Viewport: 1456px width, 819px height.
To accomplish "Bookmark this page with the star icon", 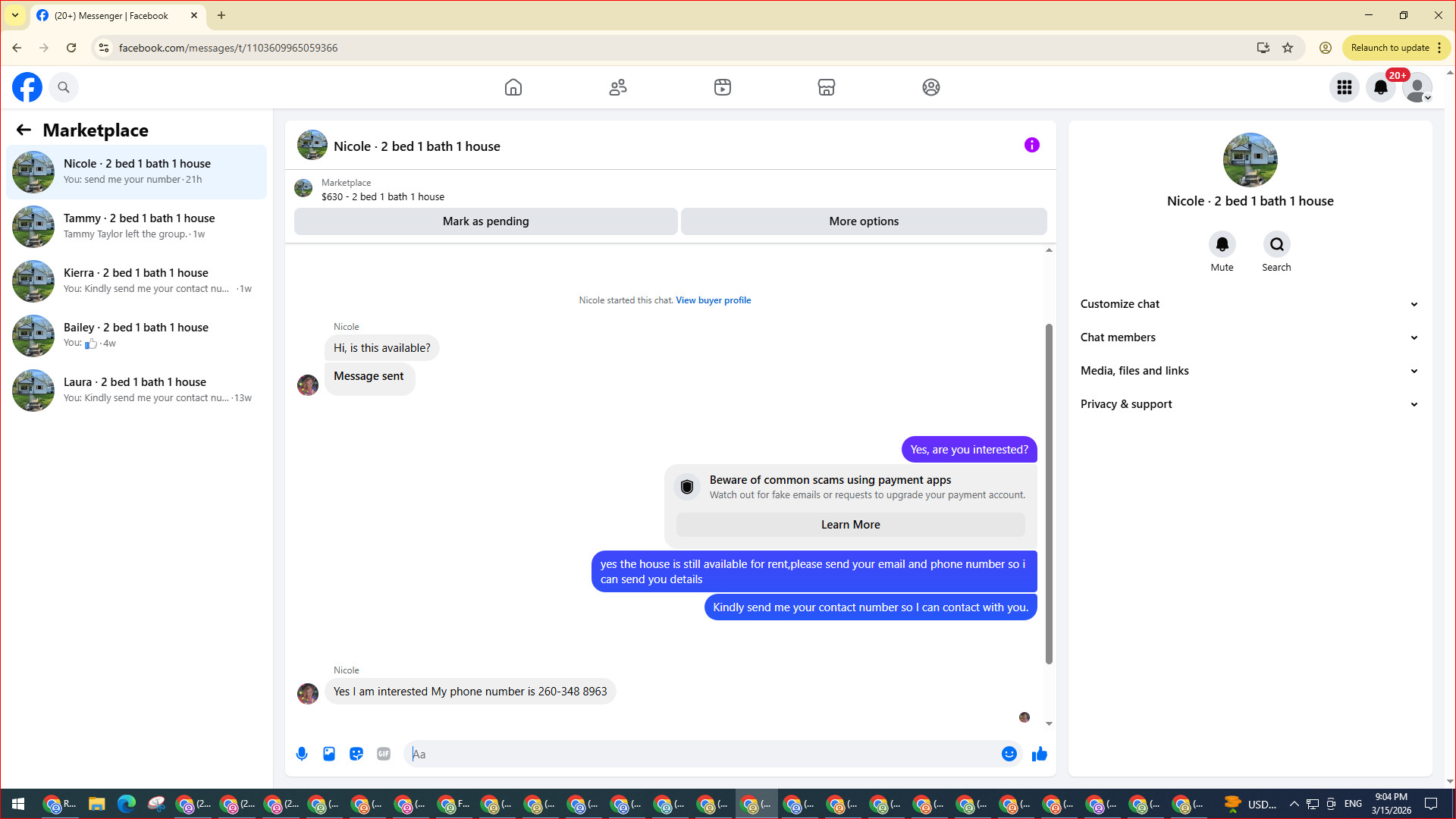I will point(1288,48).
